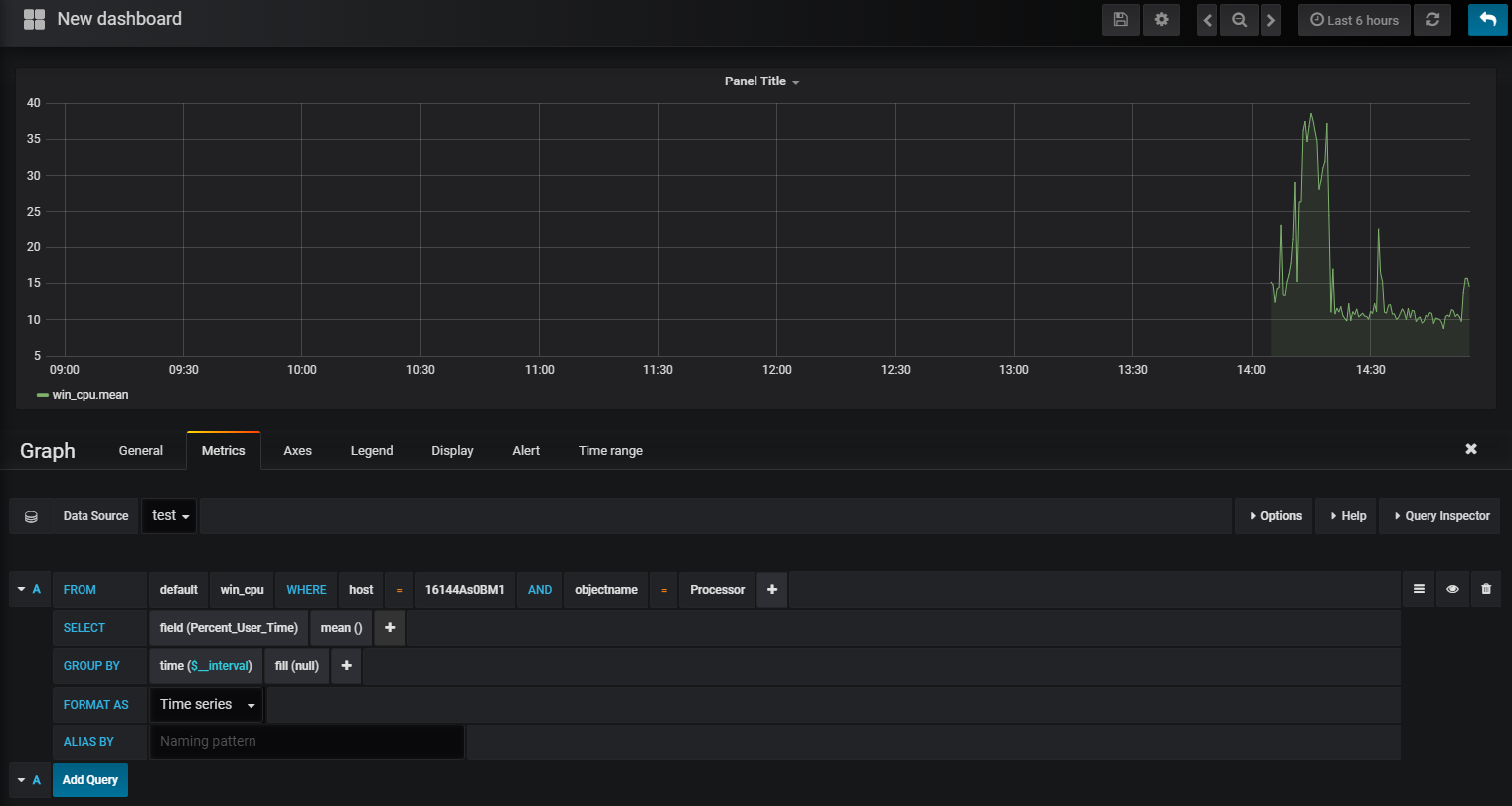Screen dimensions: 1512x806
Task: Go to the Time range tab
Action: 610,450
